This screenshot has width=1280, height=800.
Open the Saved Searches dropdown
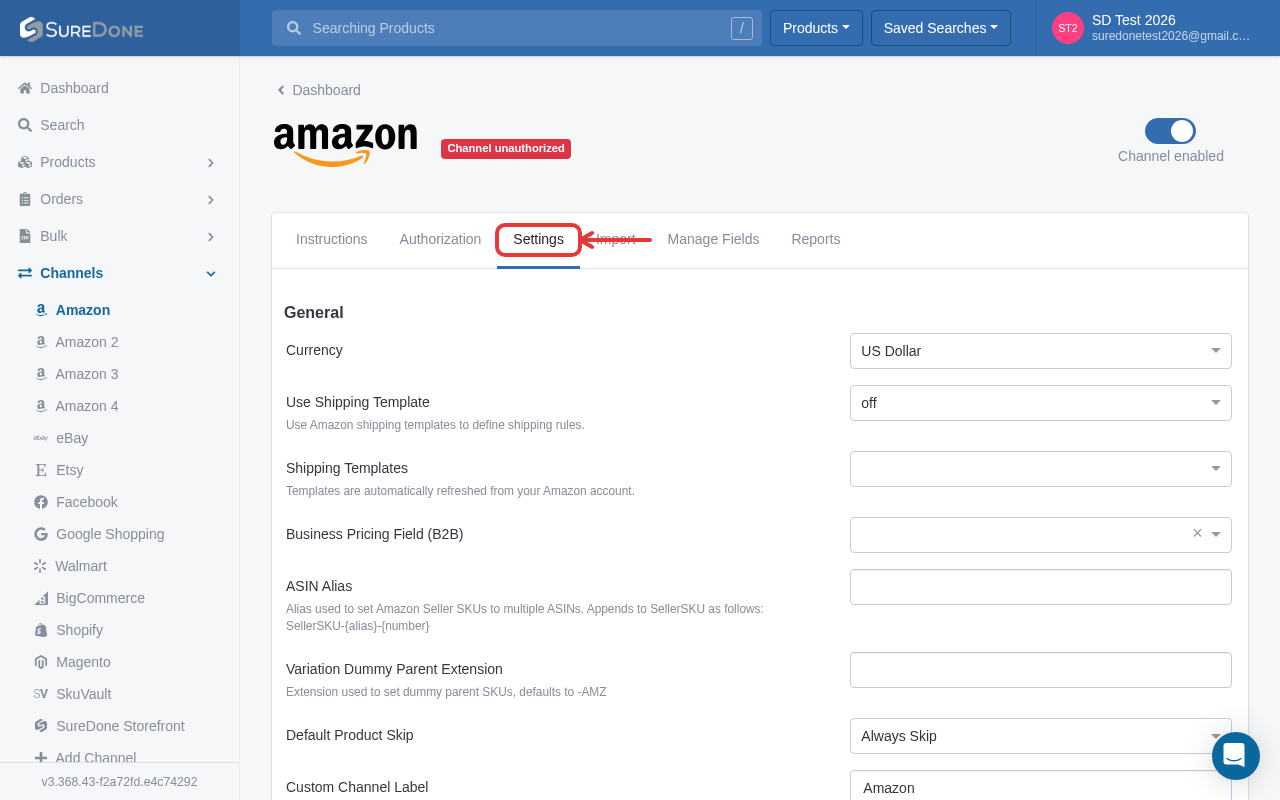pos(941,28)
